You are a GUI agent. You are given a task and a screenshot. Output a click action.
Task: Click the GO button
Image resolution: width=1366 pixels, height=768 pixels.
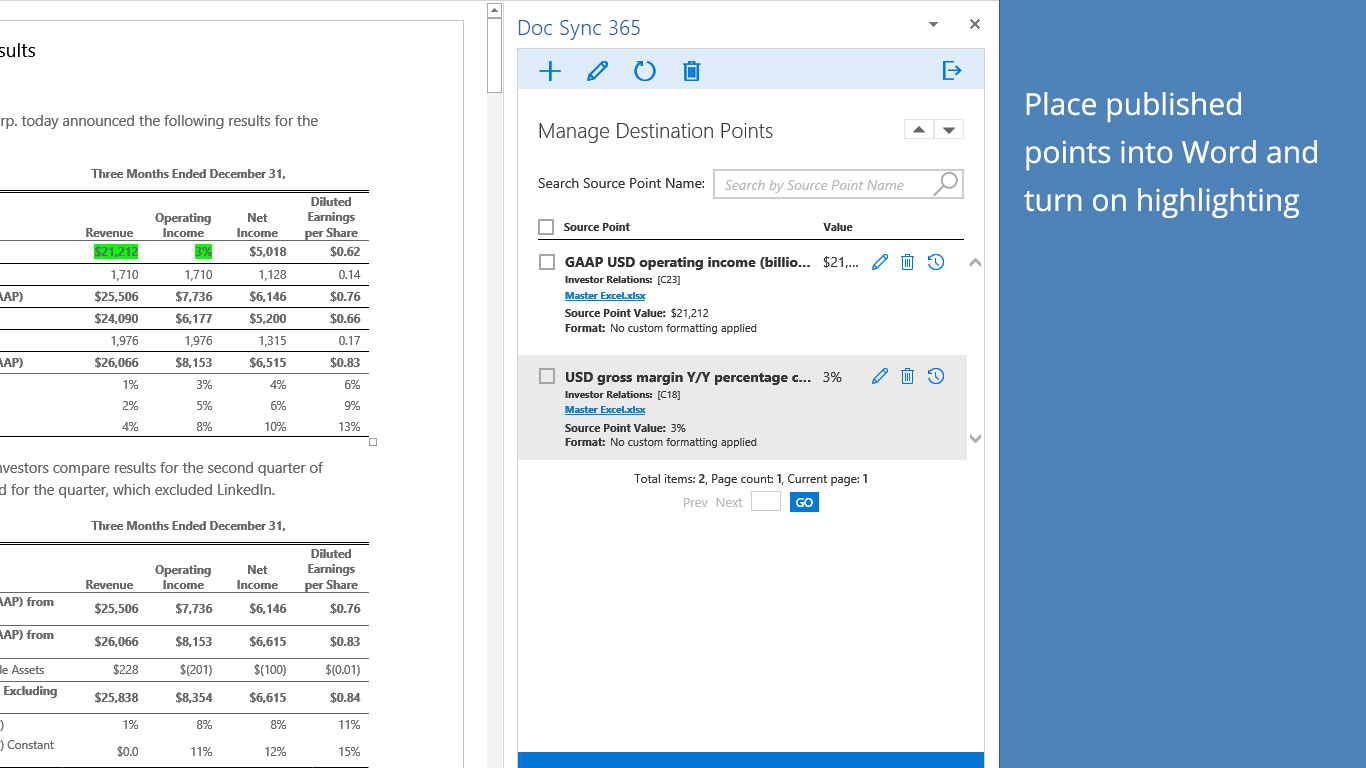coord(804,502)
